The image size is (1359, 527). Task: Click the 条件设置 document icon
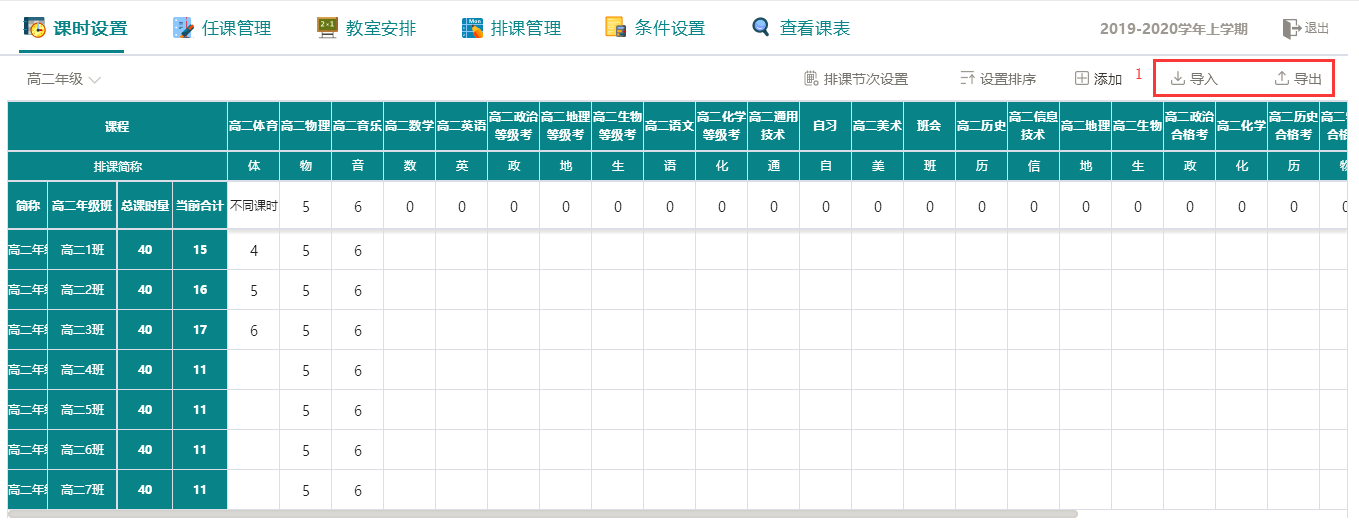click(616, 28)
